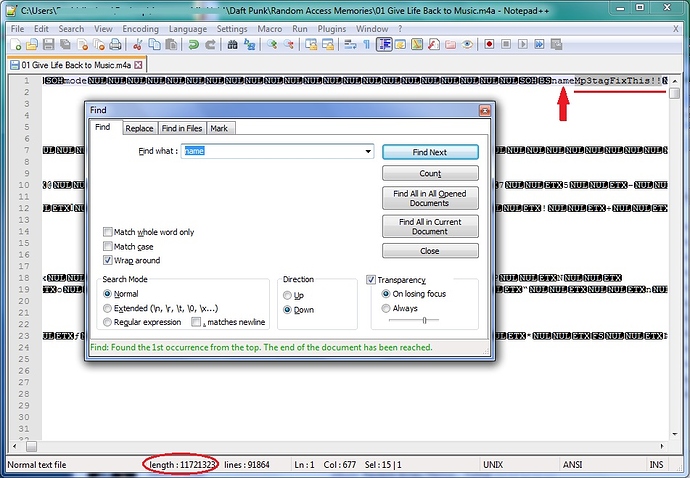690x478 pixels.
Task: Click the Playback macro toolbar icon
Action: point(522,44)
